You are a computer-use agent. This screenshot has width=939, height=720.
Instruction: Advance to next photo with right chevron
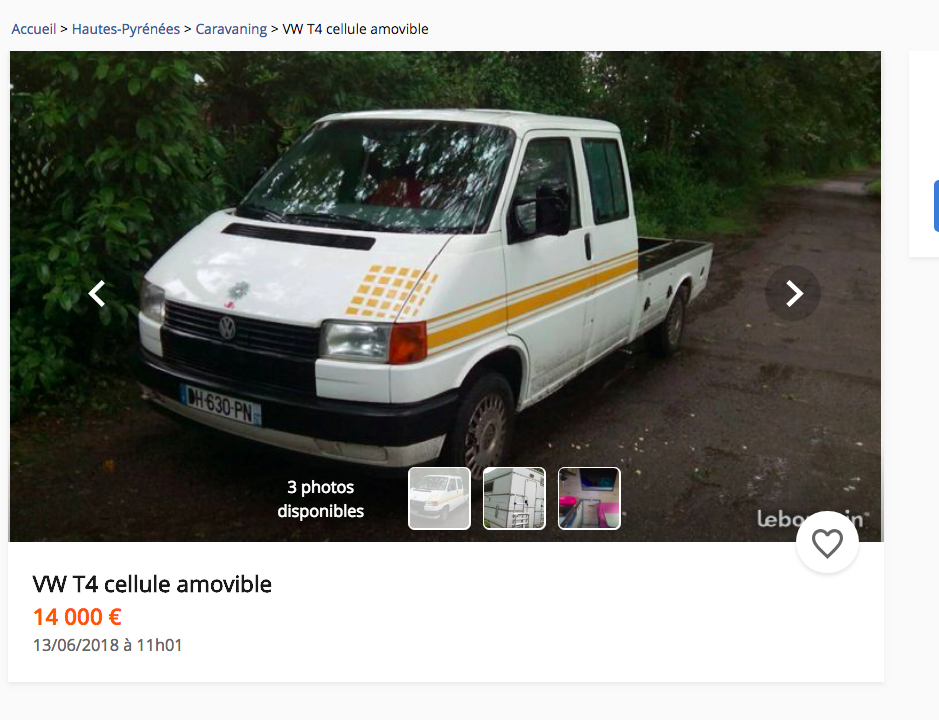point(793,294)
